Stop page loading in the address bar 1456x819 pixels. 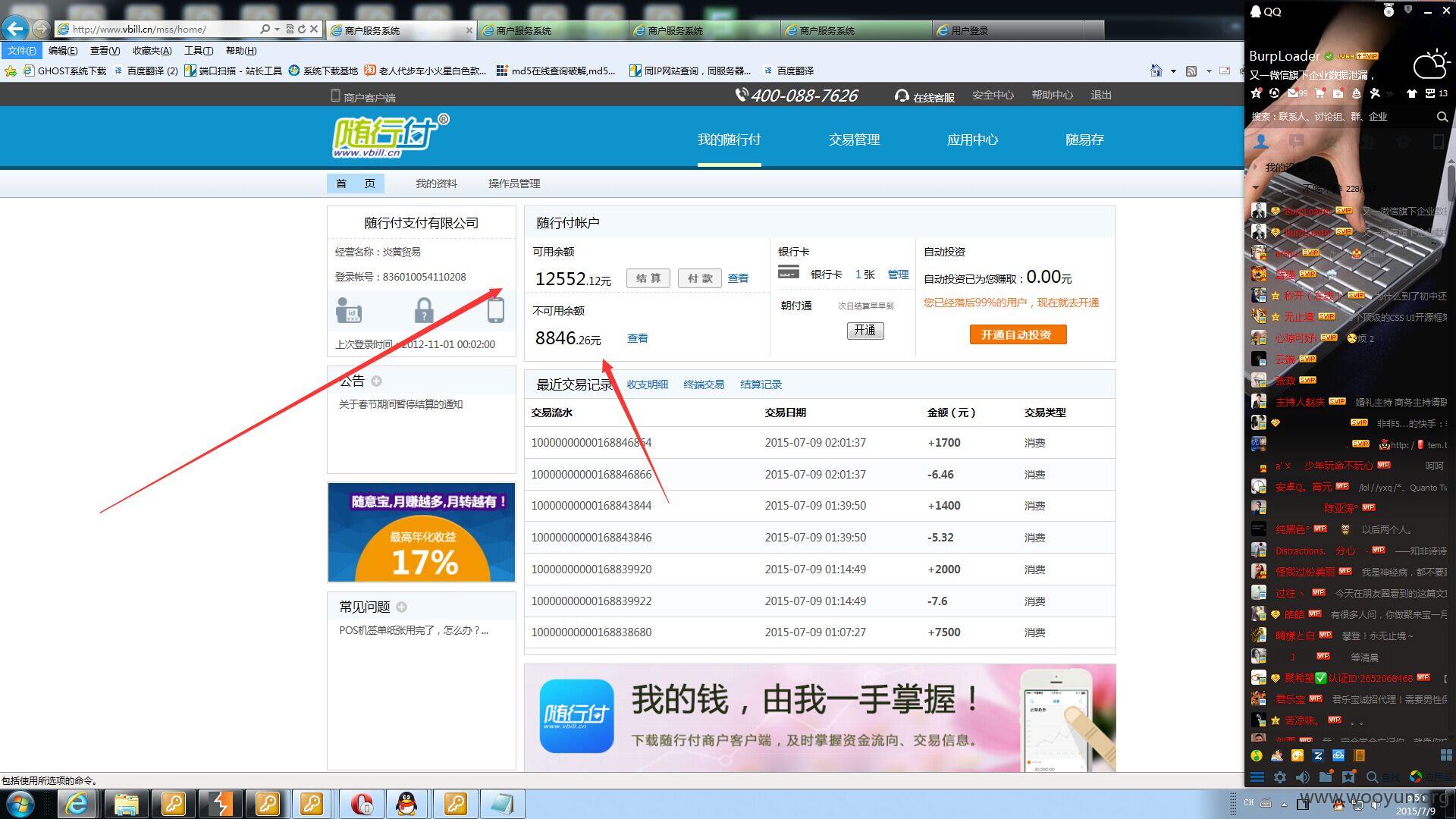click(314, 29)
